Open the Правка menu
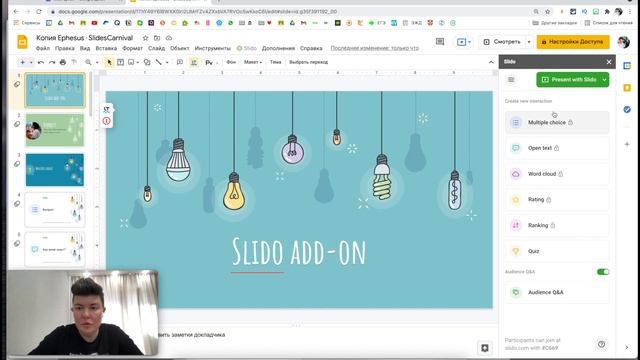The width and height of the screenshot is (640, 360). tap(64, 48)
